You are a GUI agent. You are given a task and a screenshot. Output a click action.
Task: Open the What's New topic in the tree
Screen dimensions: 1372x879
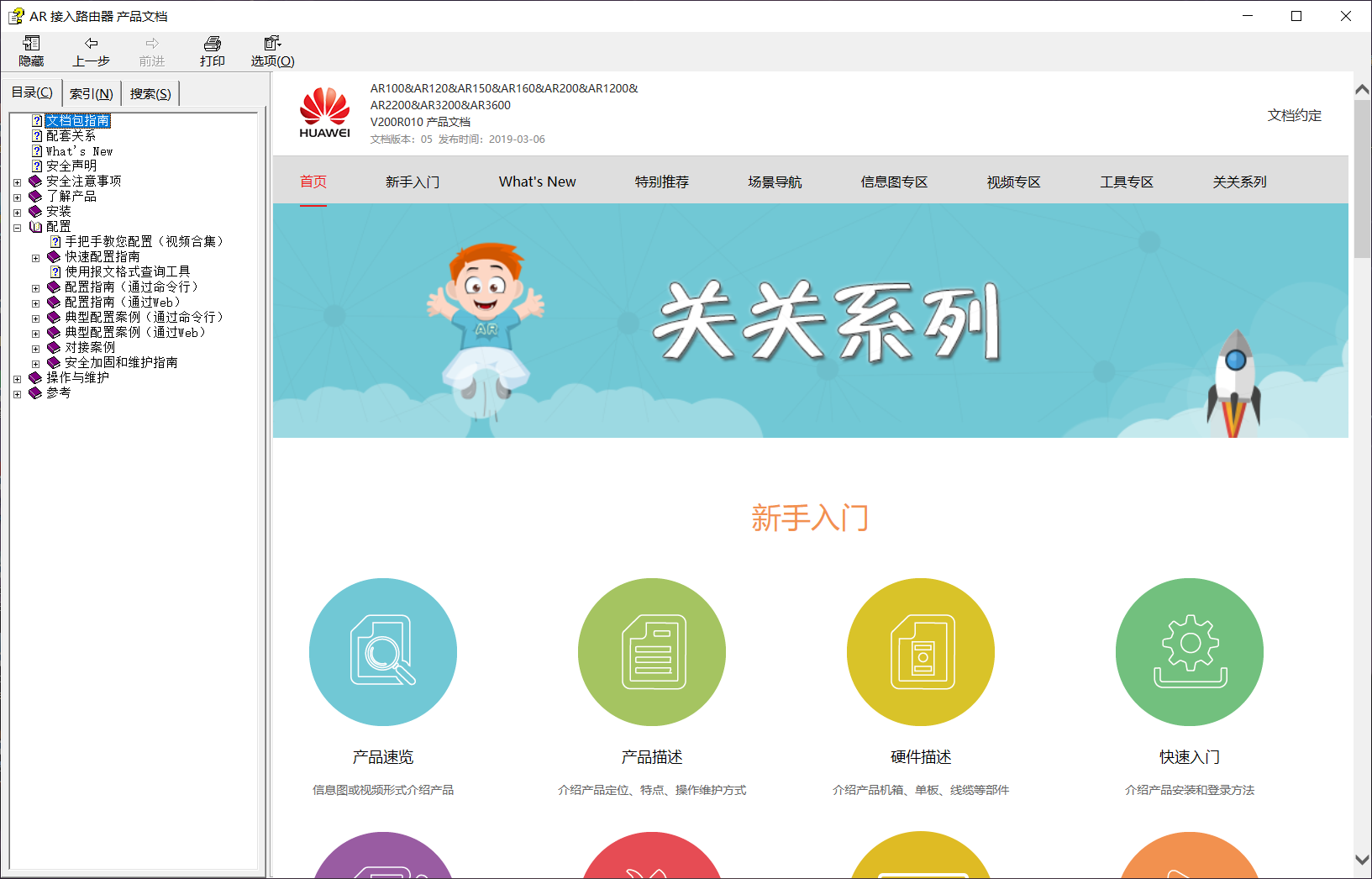pos(79,151)
